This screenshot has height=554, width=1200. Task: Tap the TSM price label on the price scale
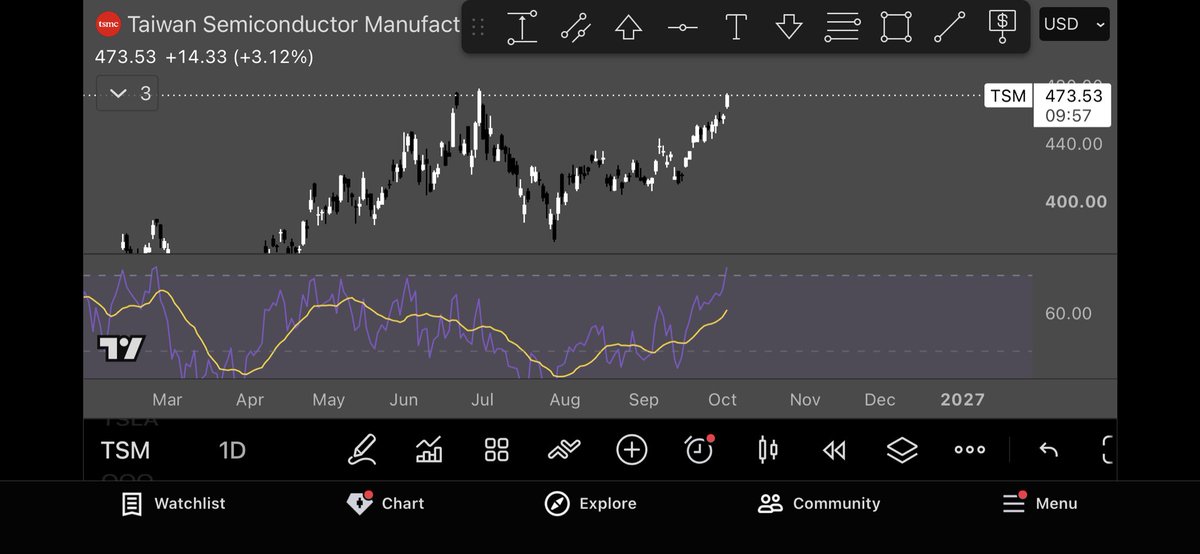click(x=1008, y=96)
